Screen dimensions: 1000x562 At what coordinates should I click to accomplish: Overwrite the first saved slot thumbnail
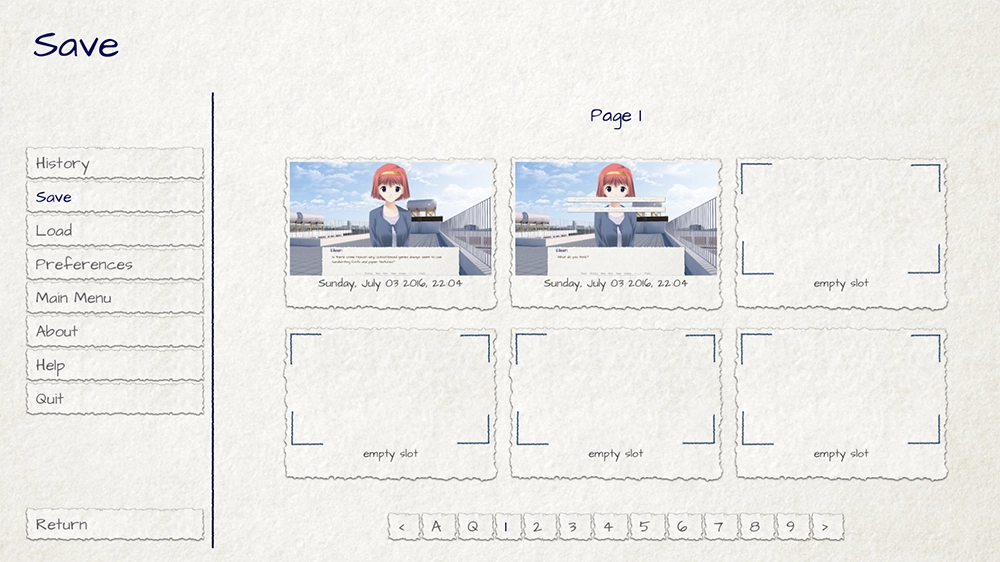pos(390,220)
